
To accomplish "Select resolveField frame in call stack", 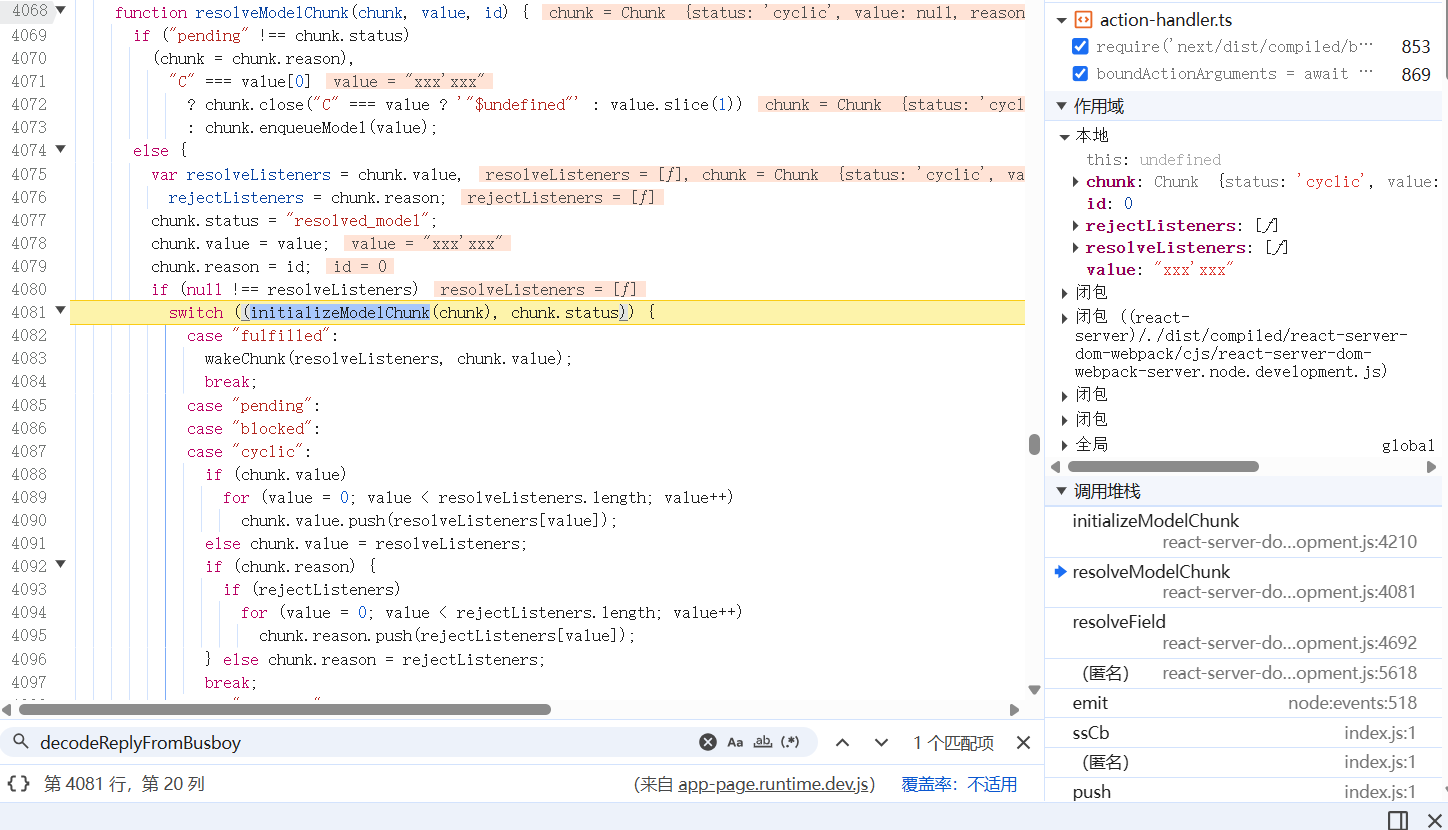I will click(x=1119, y=622).
